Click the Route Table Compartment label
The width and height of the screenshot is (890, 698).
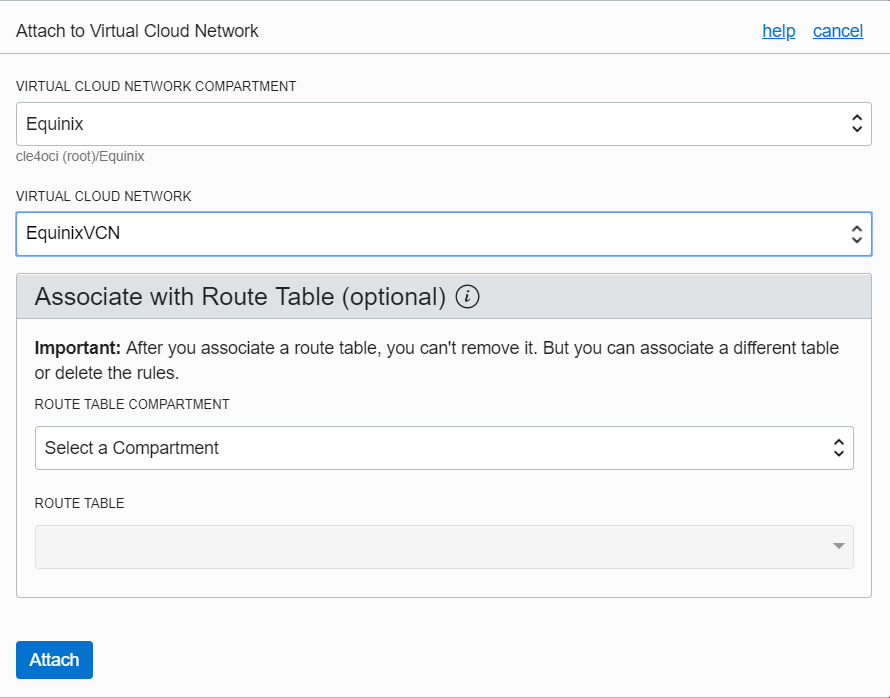point(132,404)
